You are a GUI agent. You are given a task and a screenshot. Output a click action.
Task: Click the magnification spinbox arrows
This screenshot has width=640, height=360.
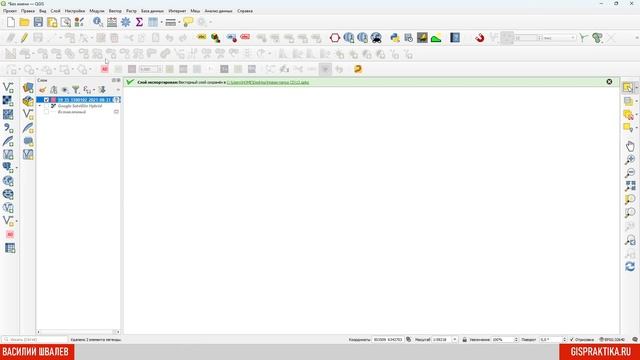point(516,340)
